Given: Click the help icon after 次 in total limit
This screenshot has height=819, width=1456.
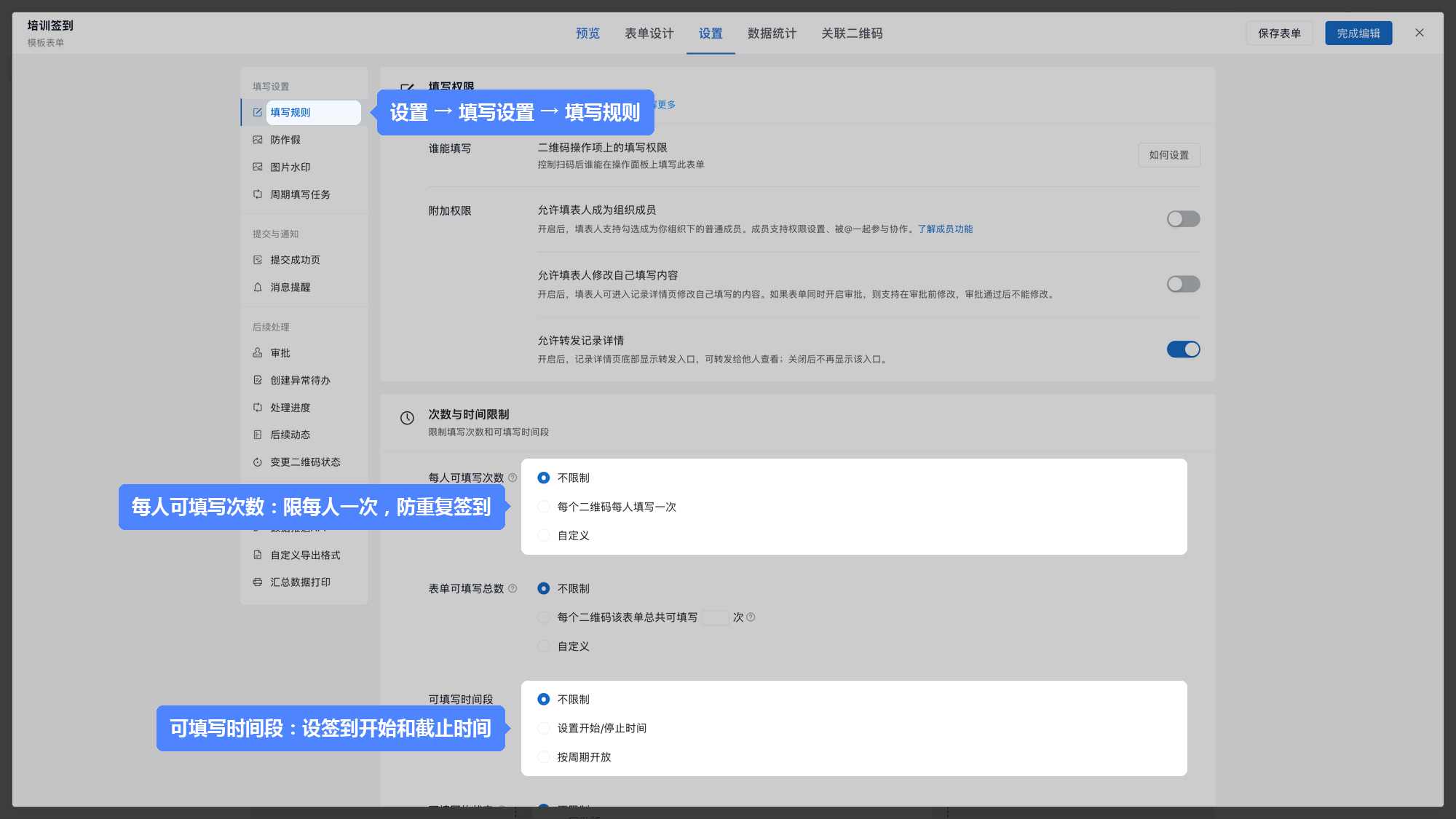Looking at the screenshot, I should (x=751, y=617).
